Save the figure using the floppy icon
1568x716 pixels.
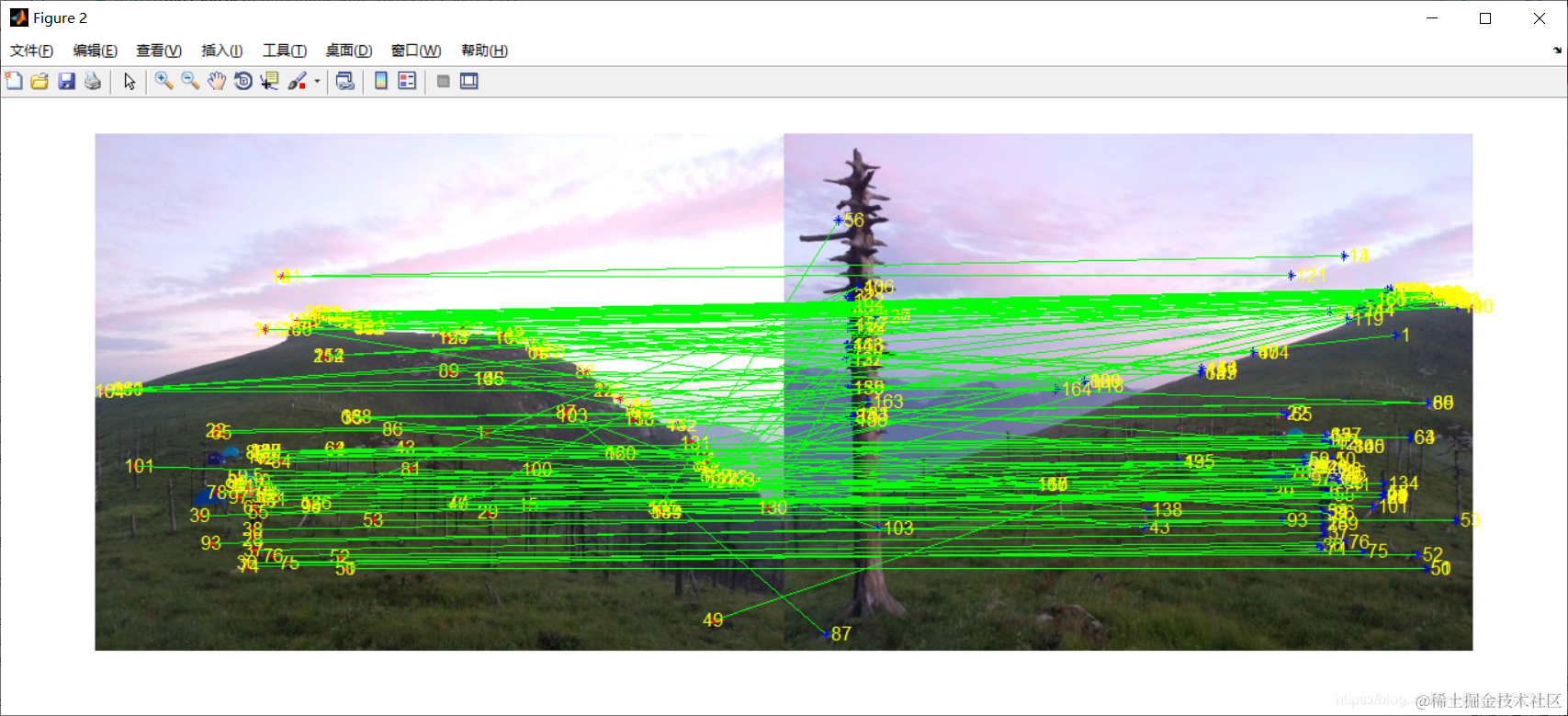pyautogui.click(x=66, y=81)
